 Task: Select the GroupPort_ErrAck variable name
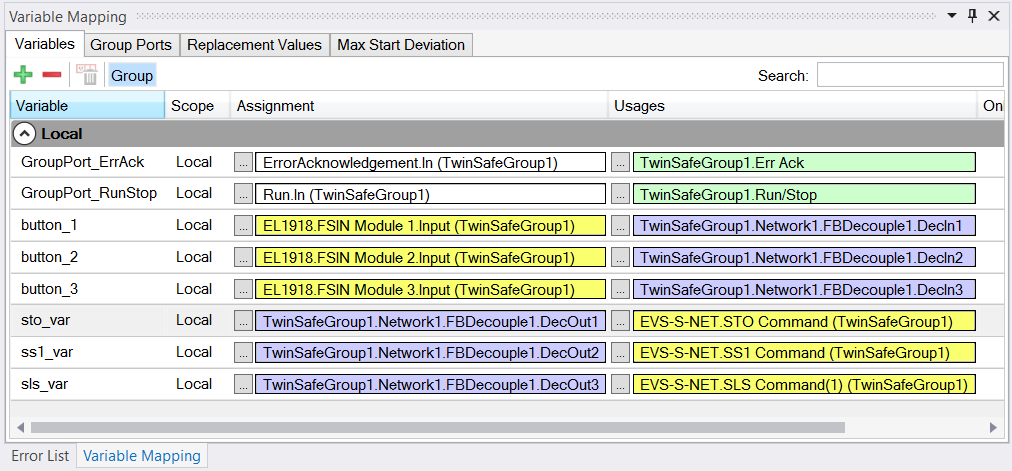tap(83, 163)
